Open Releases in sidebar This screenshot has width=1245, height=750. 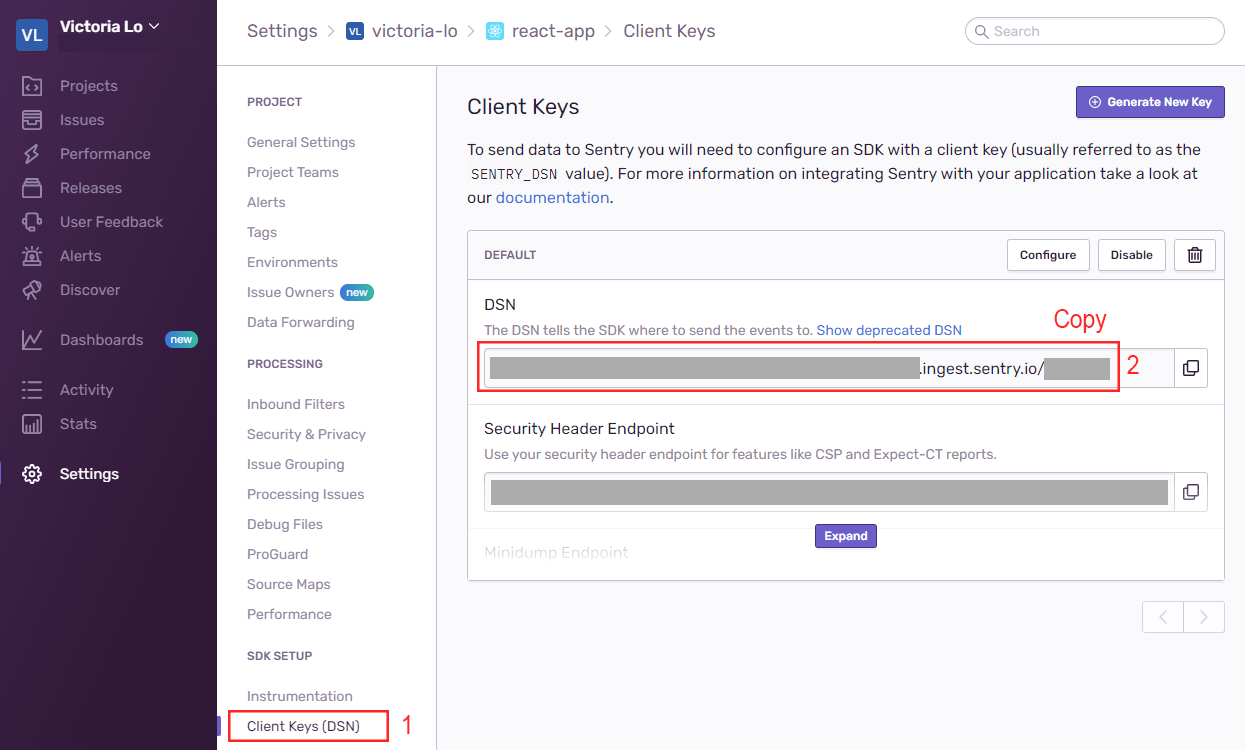coord(91,188)
